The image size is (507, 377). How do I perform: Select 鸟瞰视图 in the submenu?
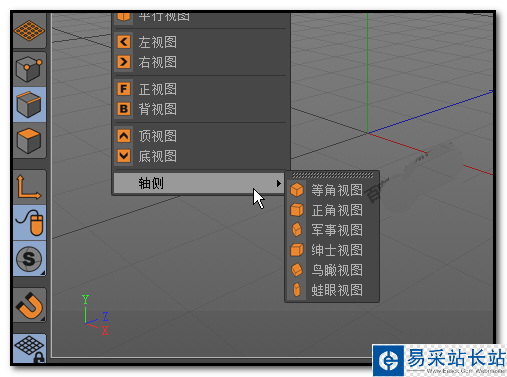click(x=332, y=270)
